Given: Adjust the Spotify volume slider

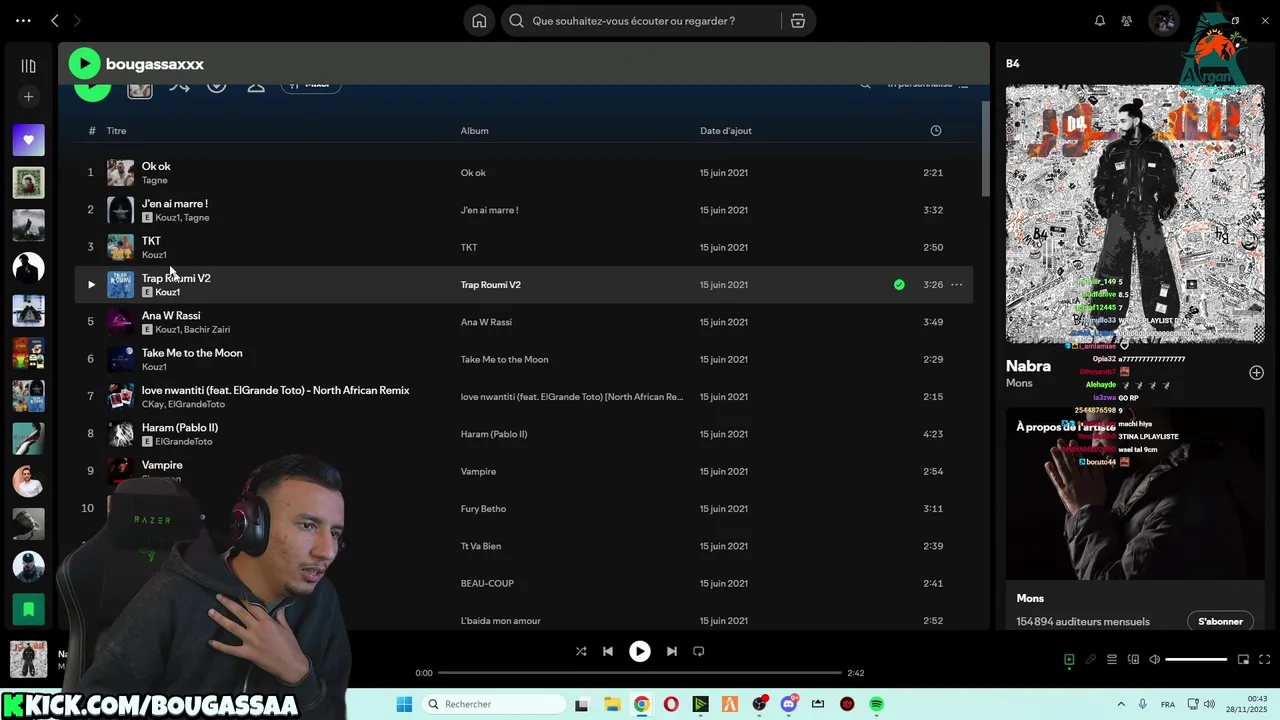Looking at the screenshot, I should click(1196, 660).
